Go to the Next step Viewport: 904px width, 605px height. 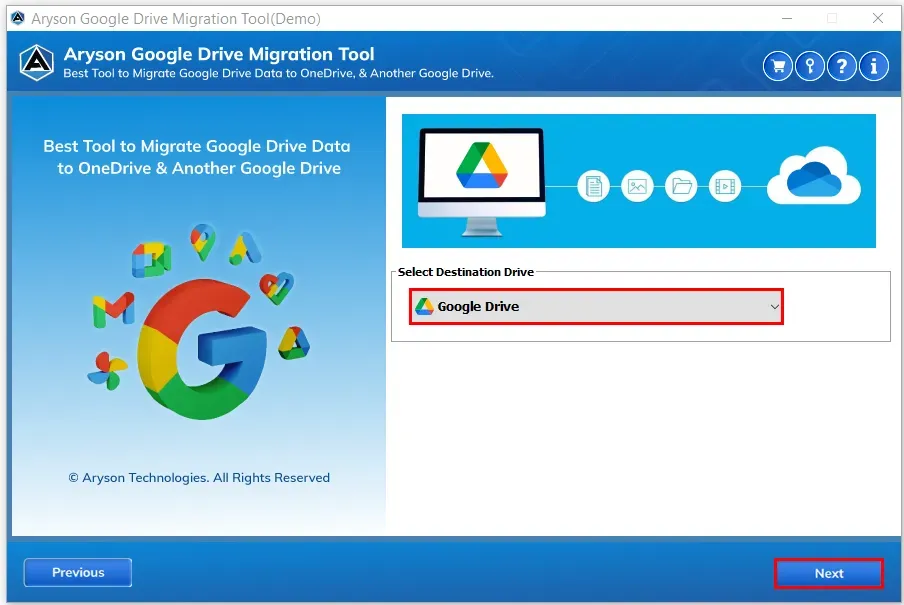[828, 573]
